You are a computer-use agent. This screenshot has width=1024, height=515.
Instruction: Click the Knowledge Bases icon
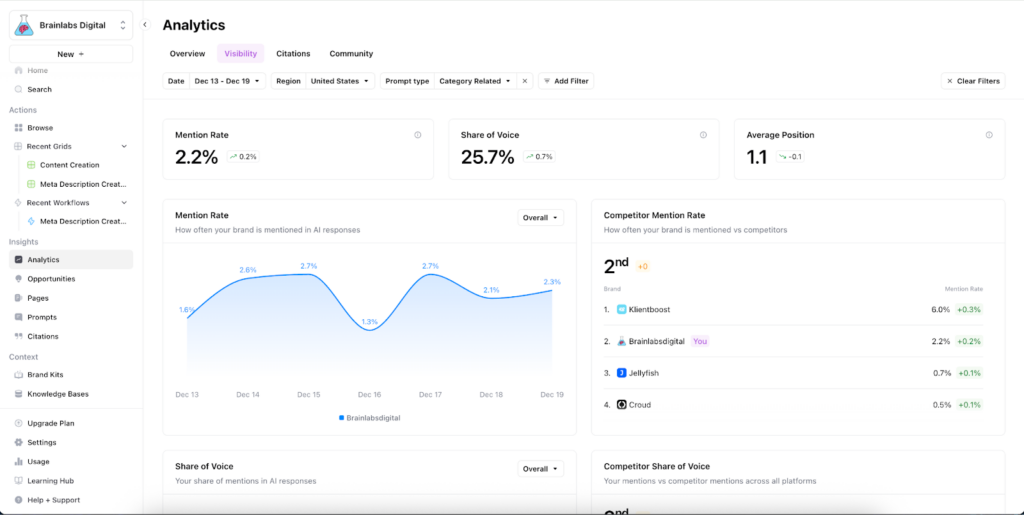[18, 394]
